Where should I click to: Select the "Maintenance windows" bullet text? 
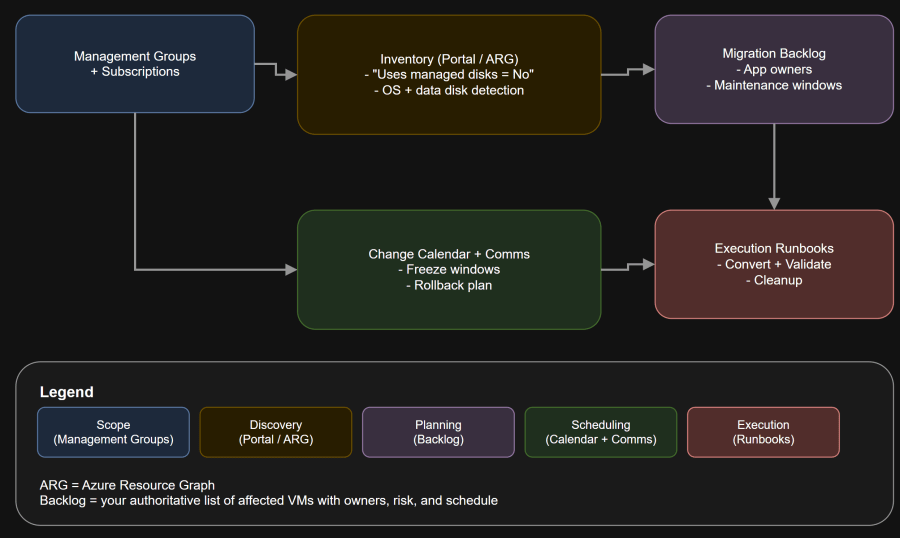(773, 85)
